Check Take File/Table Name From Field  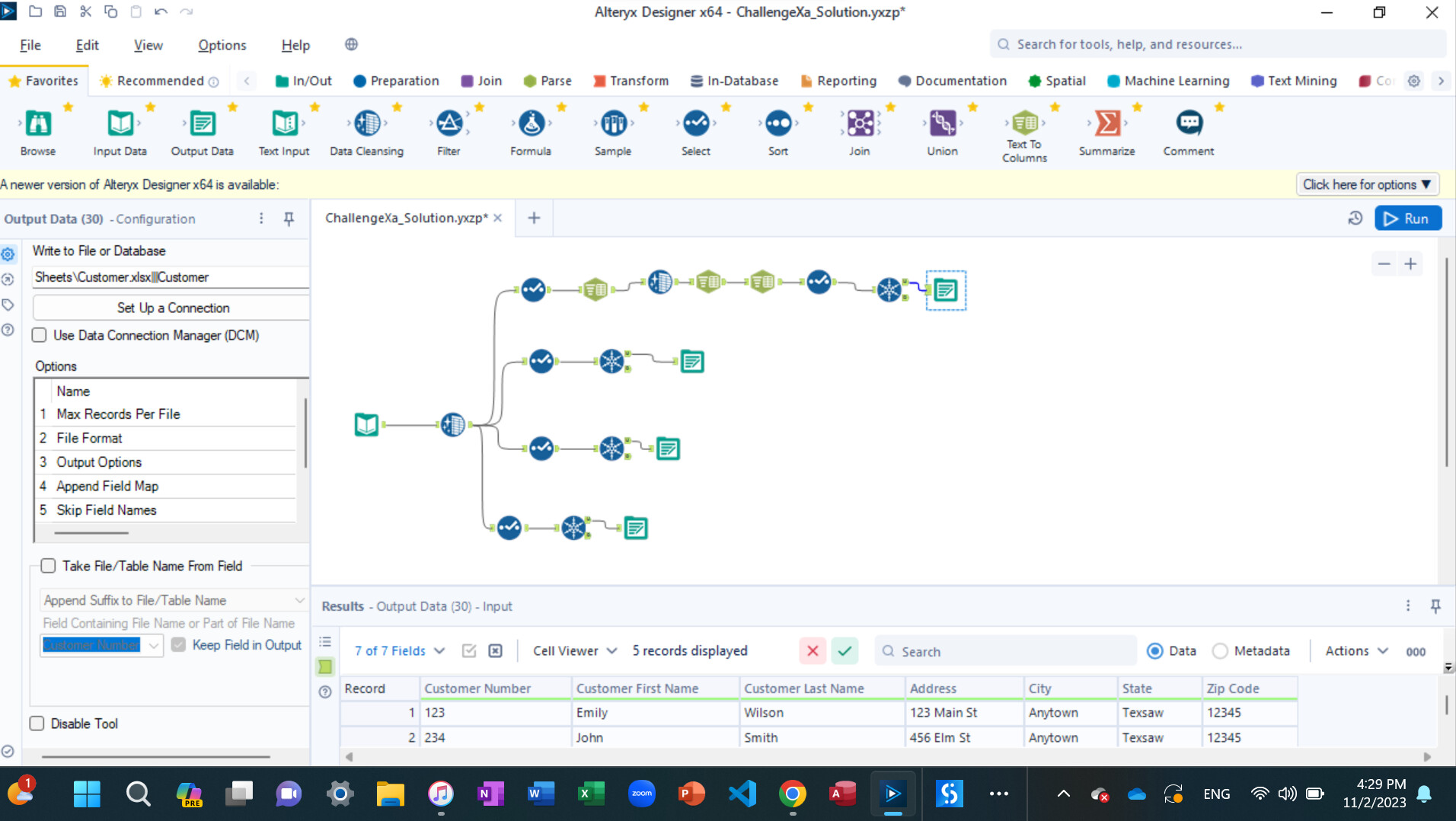click(48, 566)
